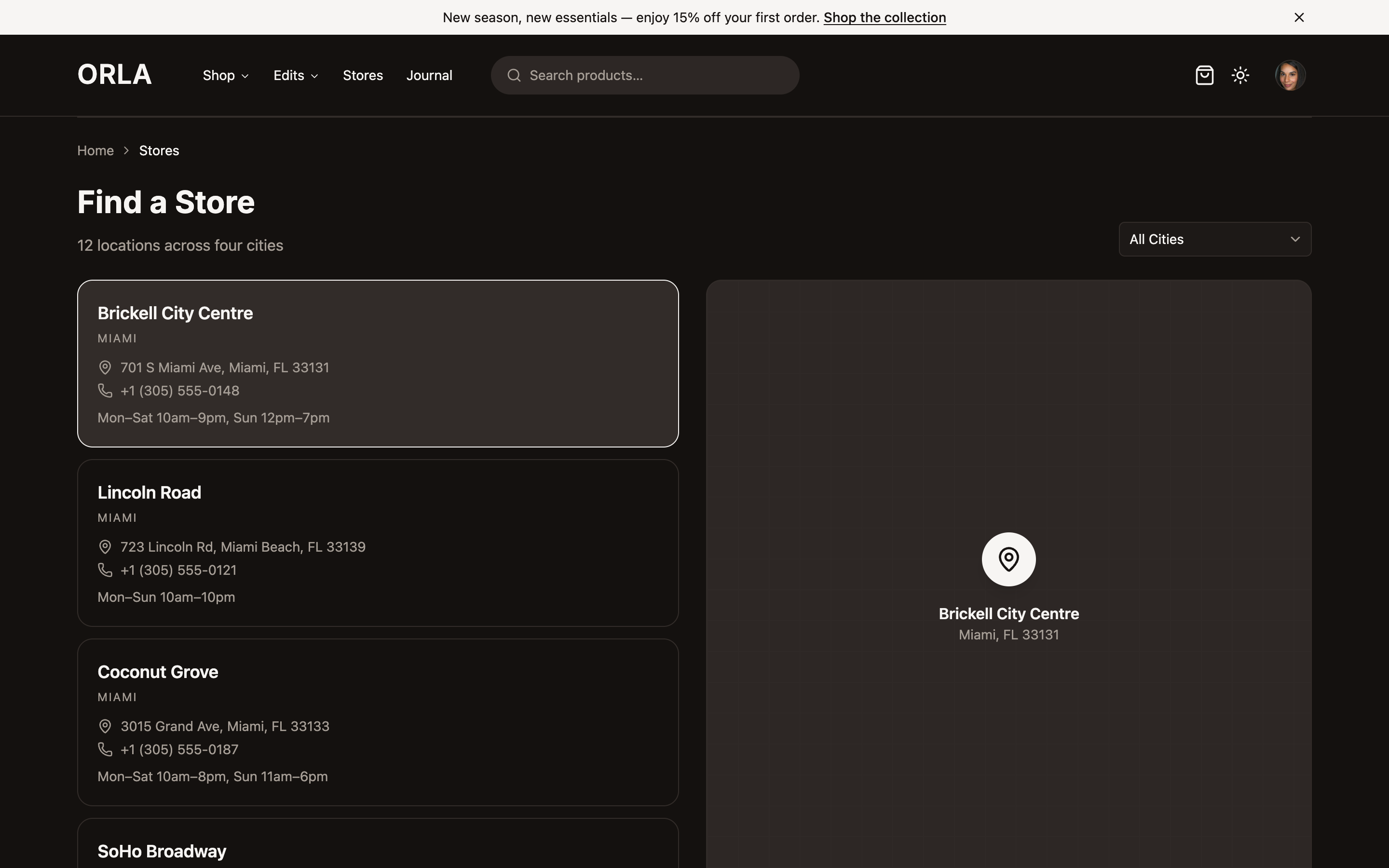The width and height of the screenshot is (1389, 868).
Task: Click location pin icon for Brickell City Centre
Action: click(105, 367)
